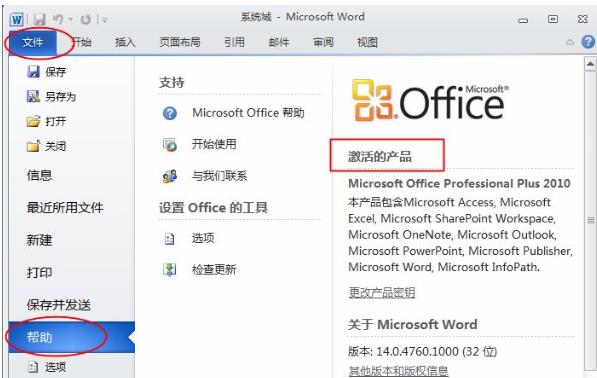
Task: Click the 与我们联系 people icon
Action: click(x=170, y=176)
